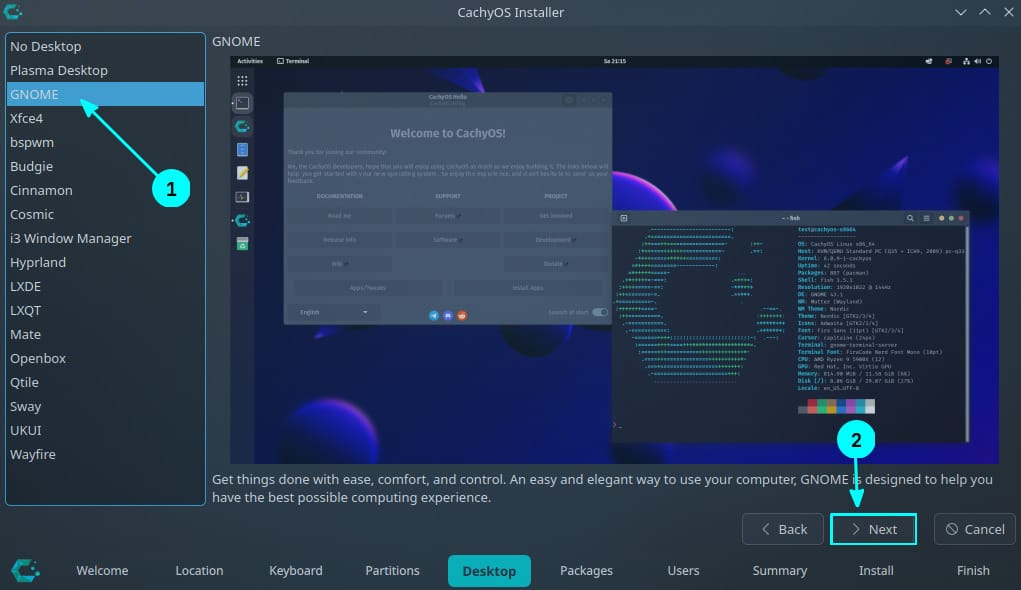Pick Xfce4 desktop environment
Viewport: 1021px width, 590px height.
point(26,118)
